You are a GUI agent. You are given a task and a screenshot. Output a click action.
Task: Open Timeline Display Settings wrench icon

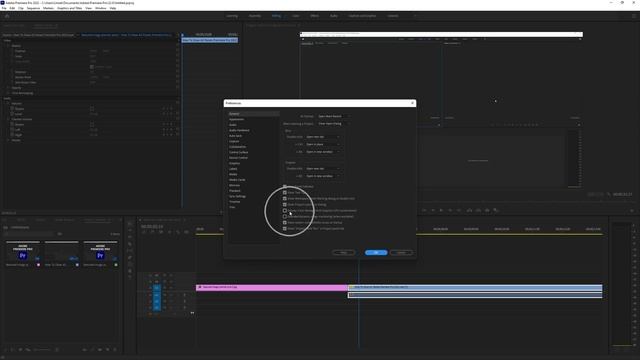click(178, 232)
